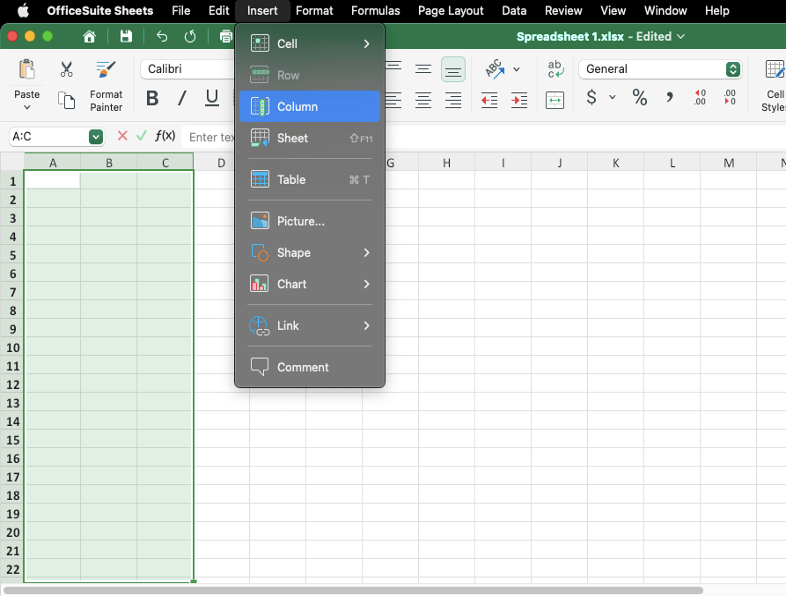Screen dimensions: 786x596
Task: Click the Undo arrow in title bar
Action: click(162, 37)
